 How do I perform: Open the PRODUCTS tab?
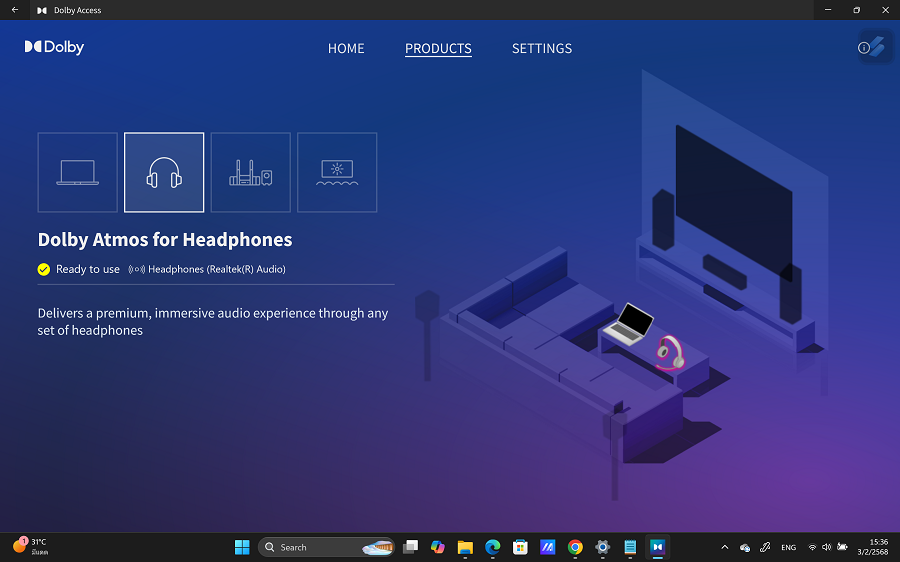point(438,48)
